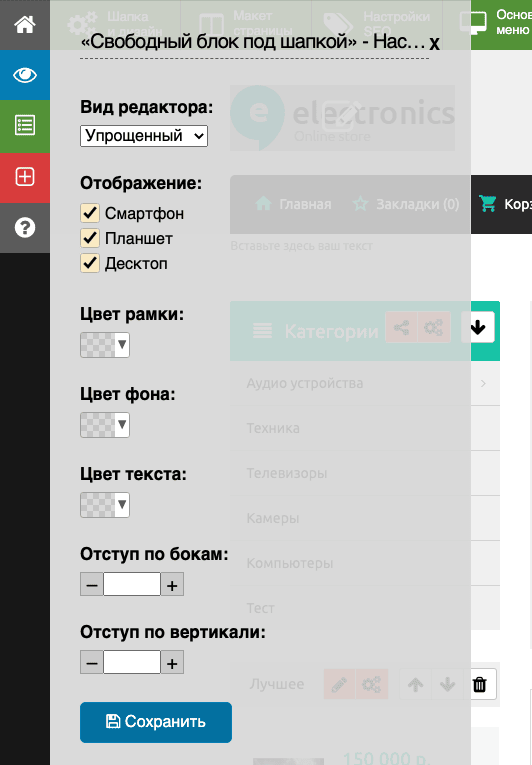The width and height of the screenshot is (532, 765).
Task: Toggle the Планшет checkbox
Action: 90,238
